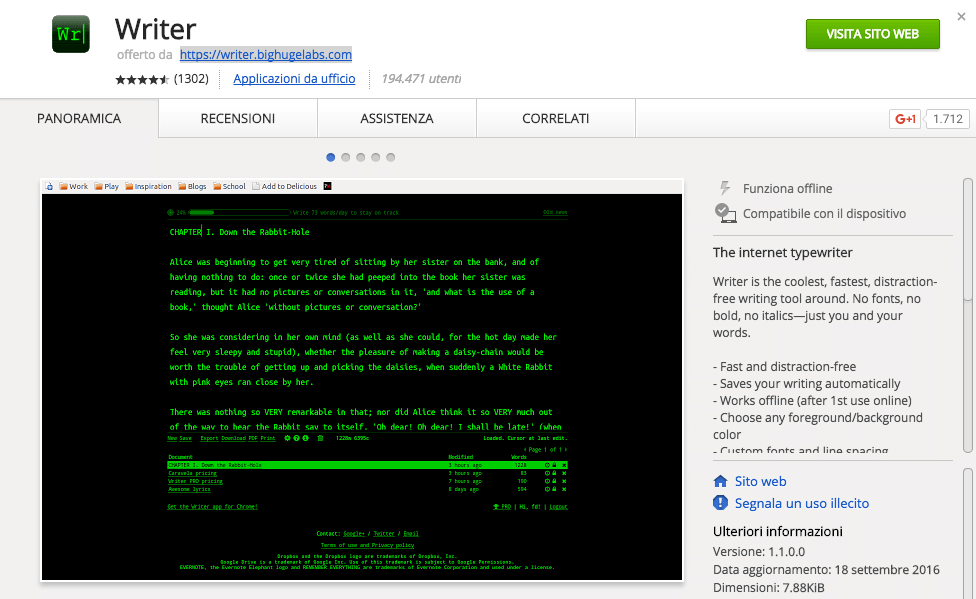This screenshot has width=976, height=599.
Task: Switch to the RECENSIONI tab
Action: 238,118
